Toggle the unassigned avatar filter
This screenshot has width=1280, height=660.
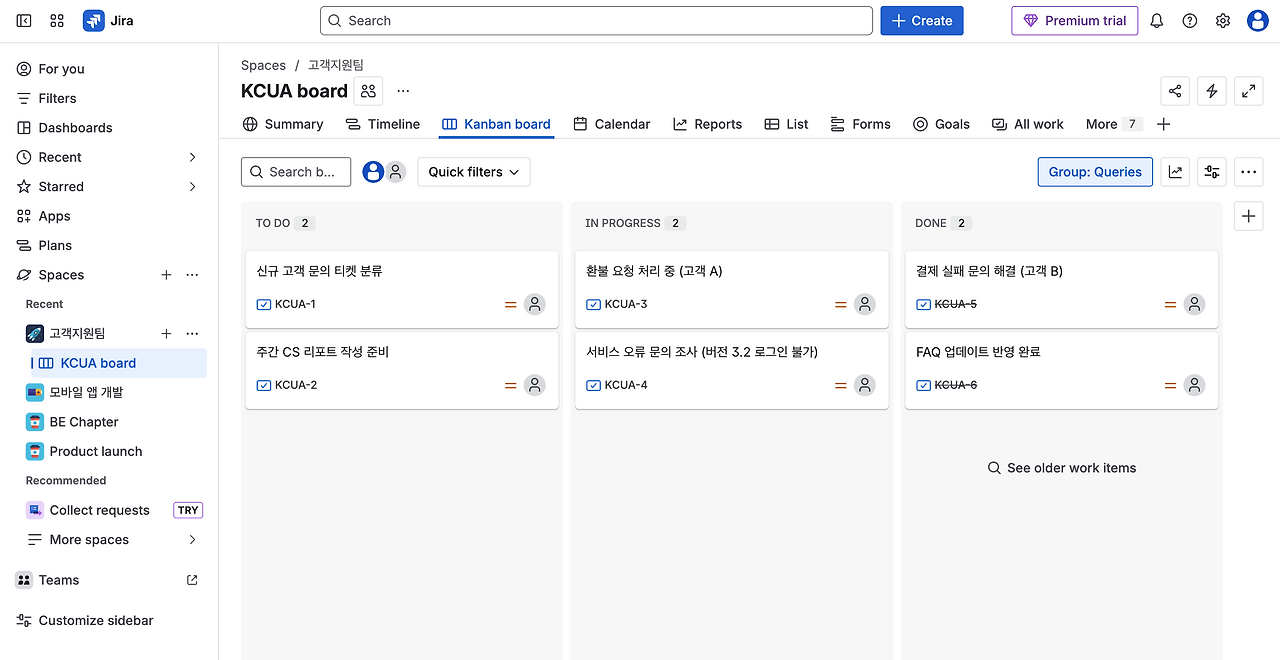396,172
